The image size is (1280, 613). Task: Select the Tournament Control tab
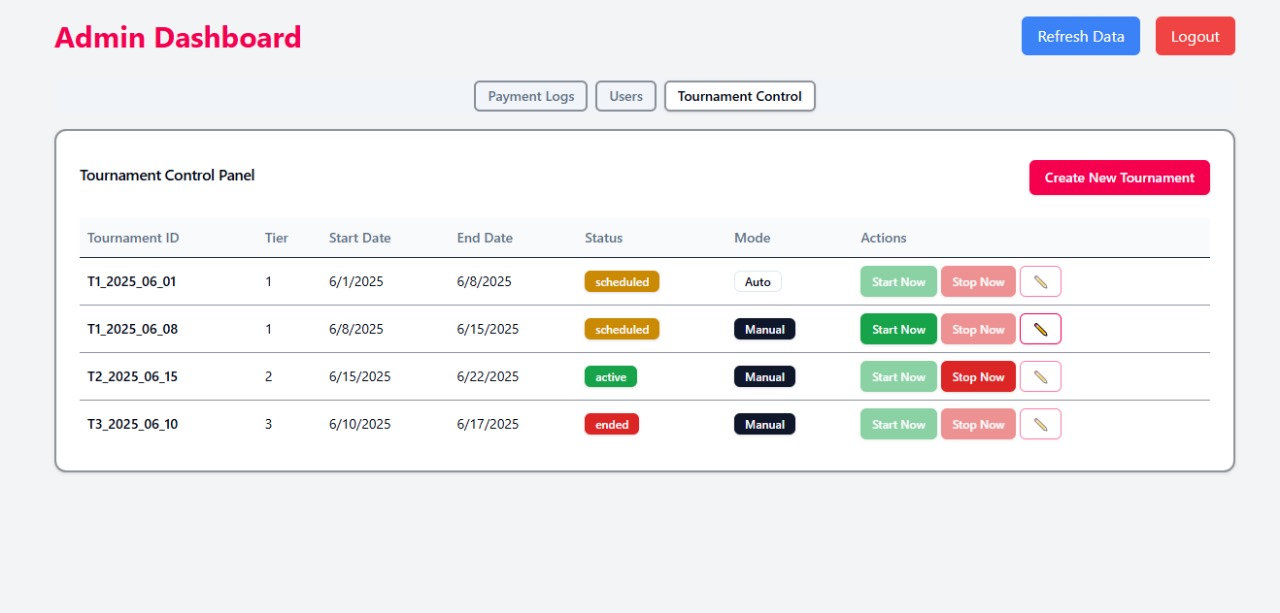[x=740, y=96]
